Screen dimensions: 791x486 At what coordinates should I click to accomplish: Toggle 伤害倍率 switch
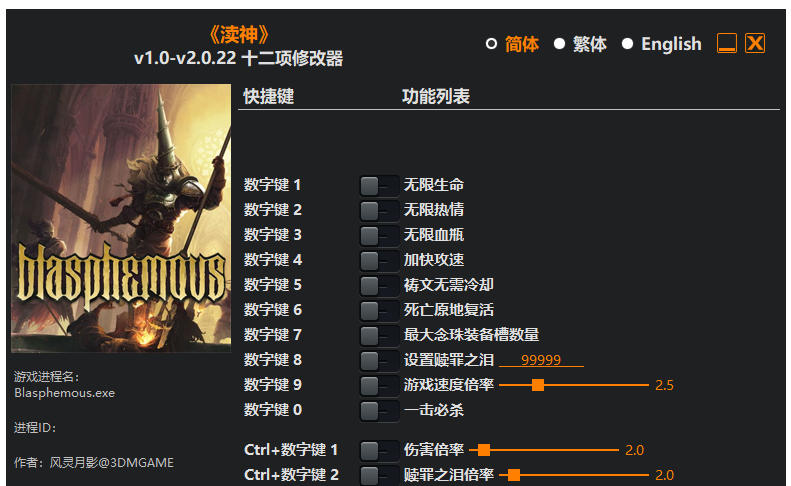(x=379, y=450)
